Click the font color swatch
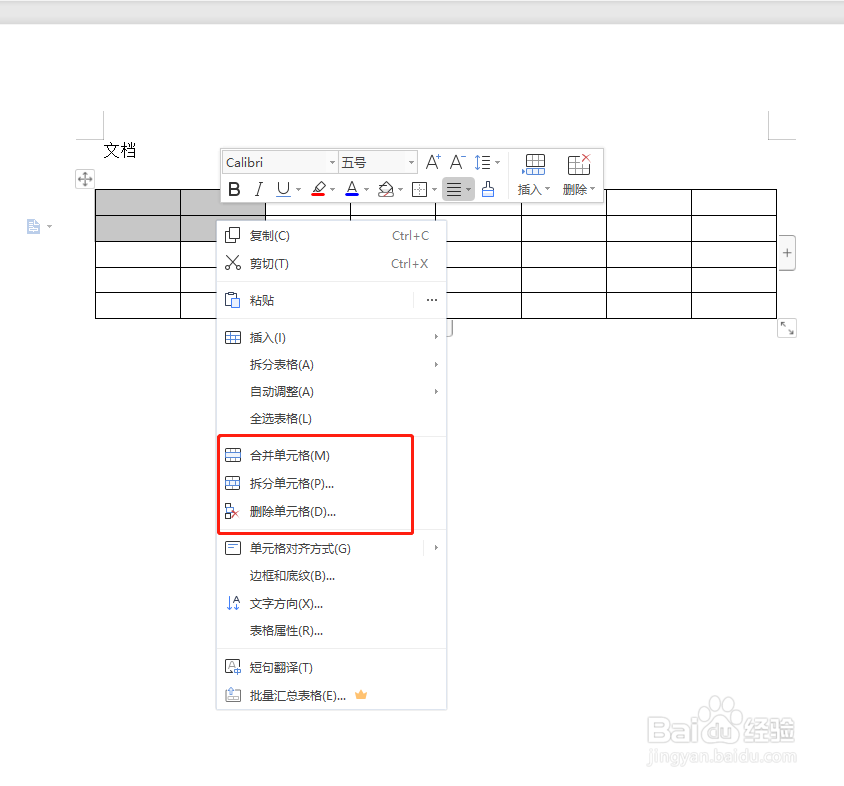 pyautogui.click(x=353, y=189)
